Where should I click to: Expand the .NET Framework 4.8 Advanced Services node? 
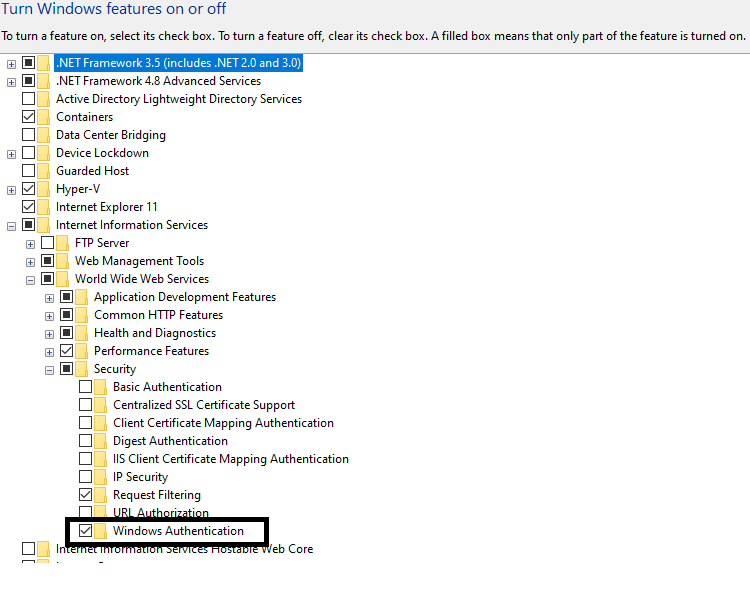click(11, 82)
